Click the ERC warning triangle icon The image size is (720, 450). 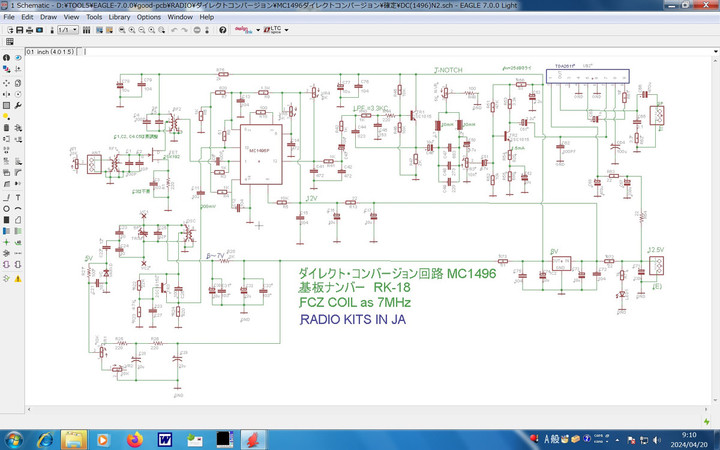coord(19,278)
